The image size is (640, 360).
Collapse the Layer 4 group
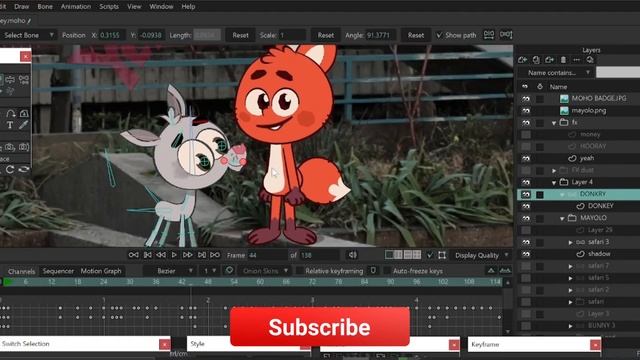click(554, 182)
